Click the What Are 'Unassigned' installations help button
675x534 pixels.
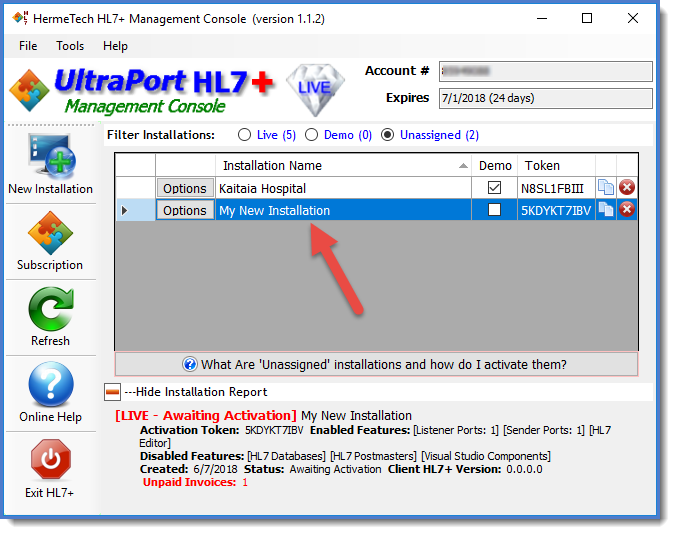376,364
